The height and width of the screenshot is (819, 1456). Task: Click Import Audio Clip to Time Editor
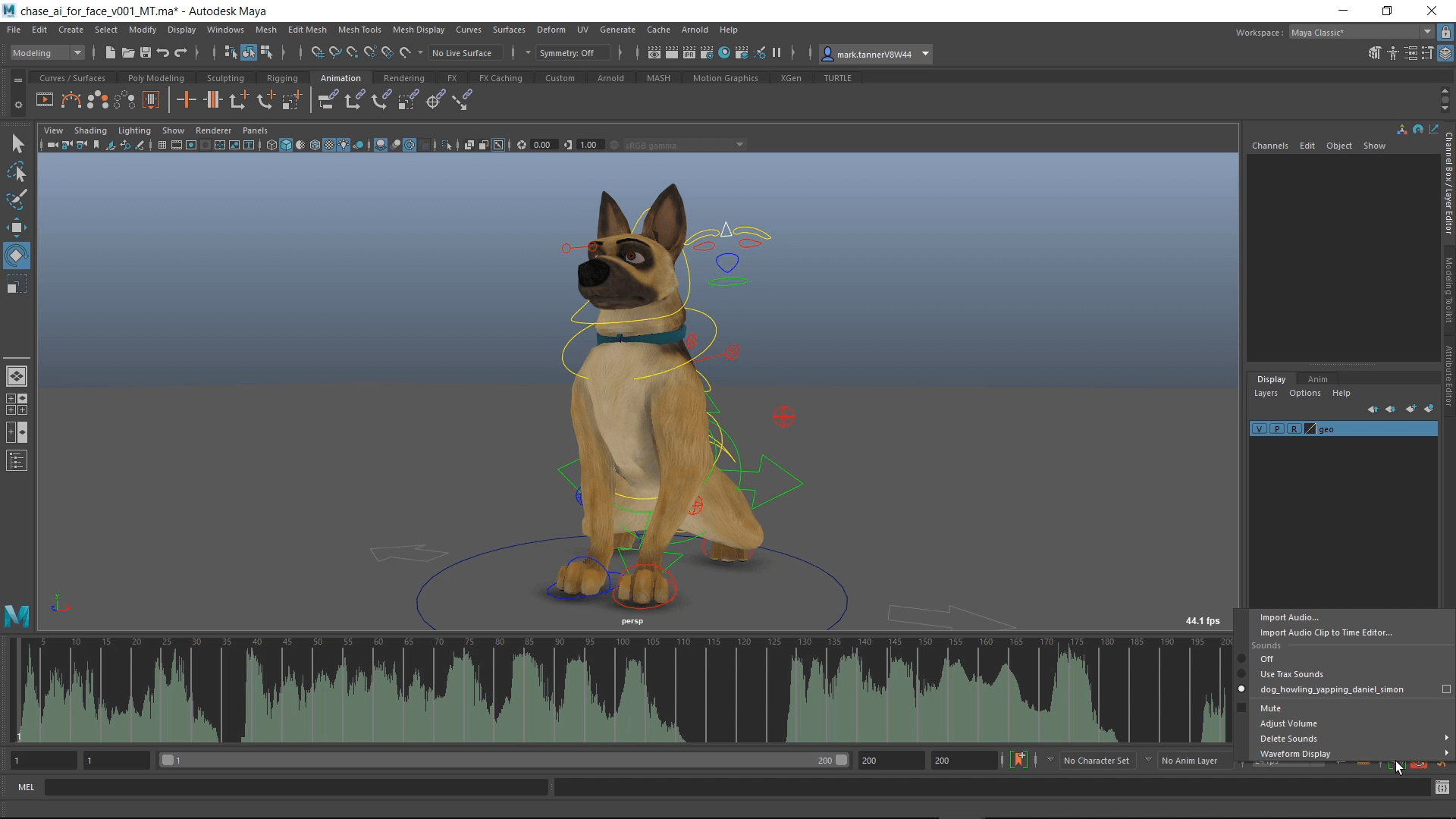point(1326,632)
